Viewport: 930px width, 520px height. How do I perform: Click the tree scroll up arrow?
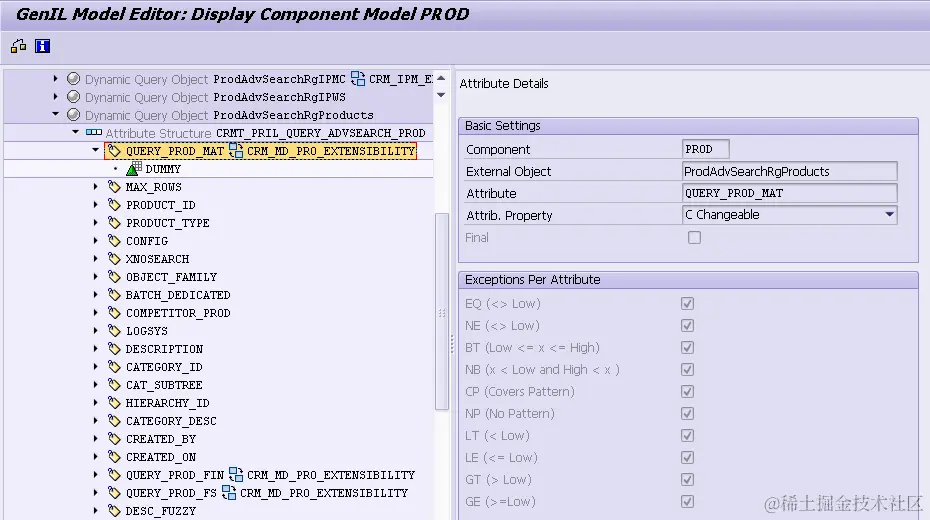tap(441, 78)
